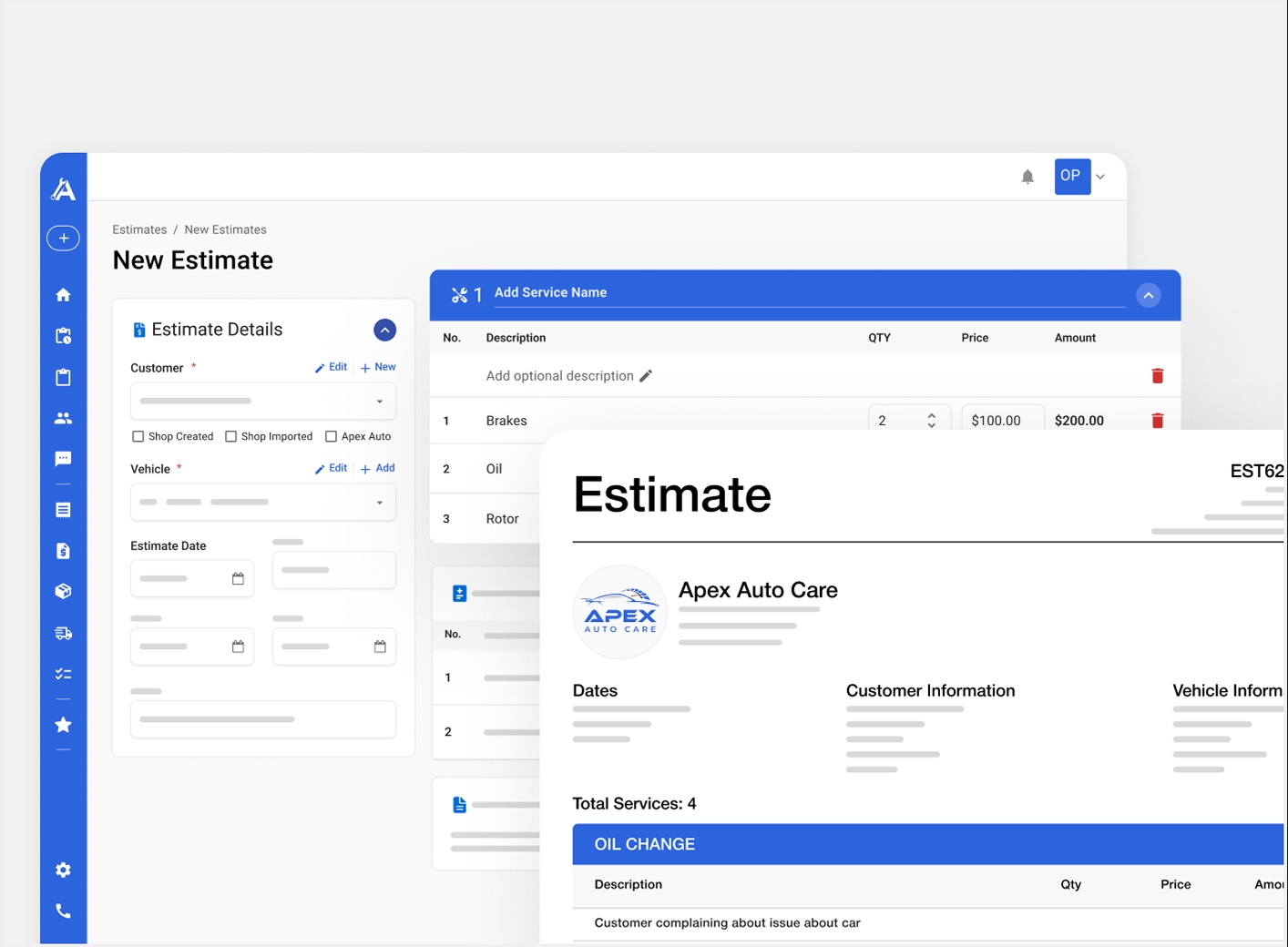Open the checklist sidebar icon
Viewport: 1288px width, 947px height.
tap(63, 674)
